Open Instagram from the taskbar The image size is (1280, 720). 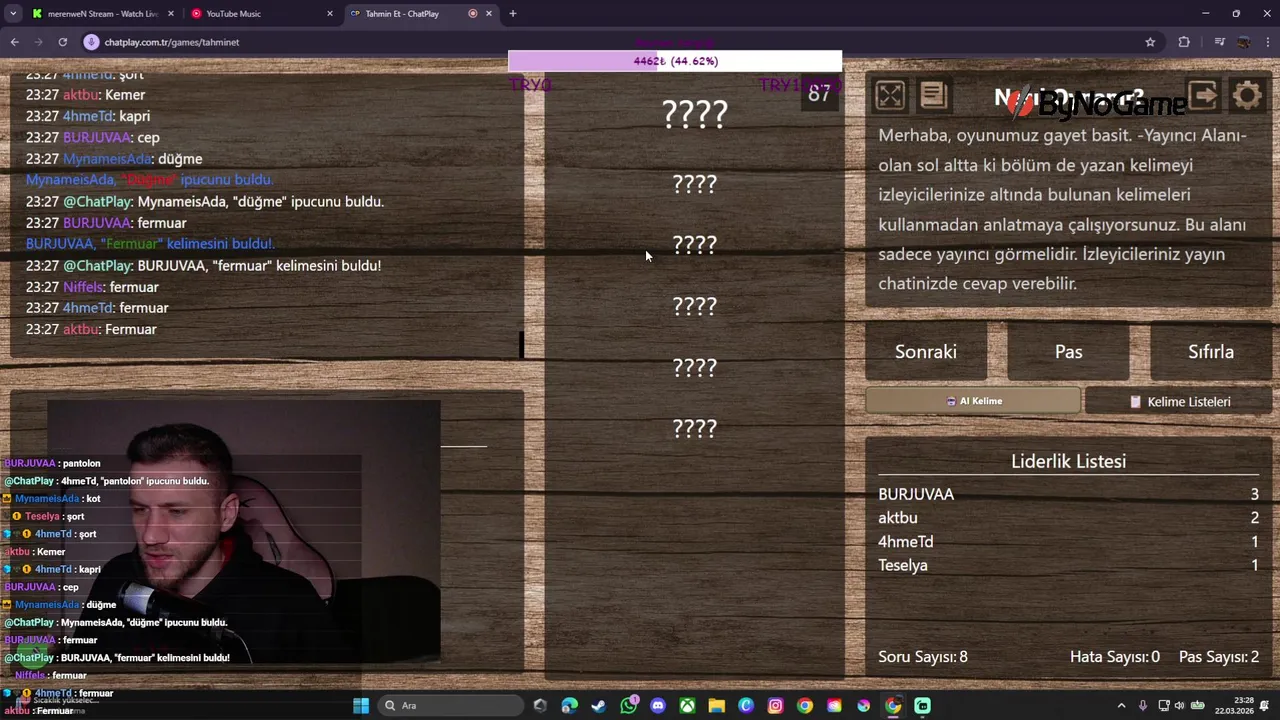pos(775,705)
